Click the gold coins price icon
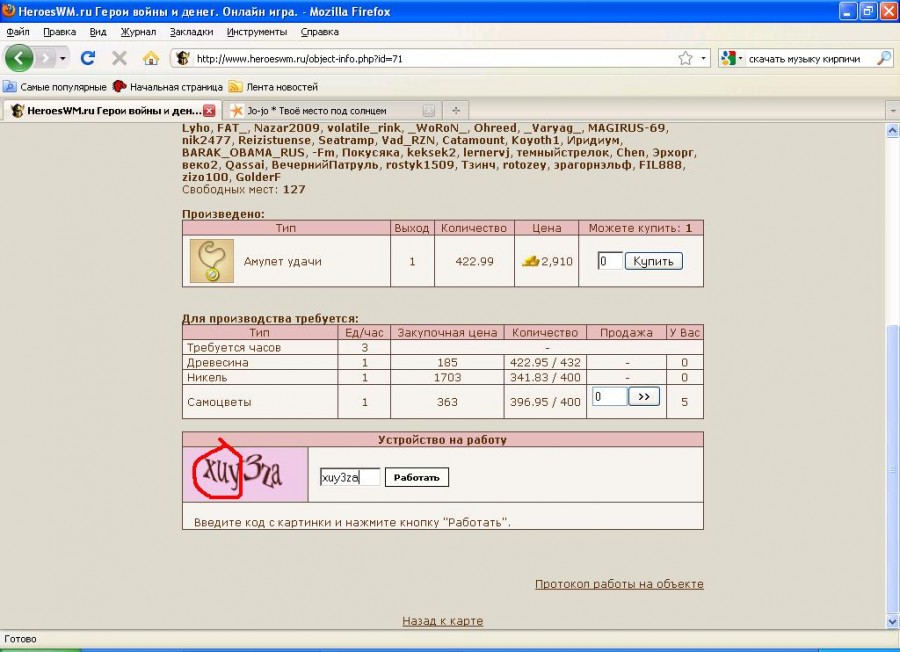Viewport: 900px width, 652px height. click(x=530, y=261)
